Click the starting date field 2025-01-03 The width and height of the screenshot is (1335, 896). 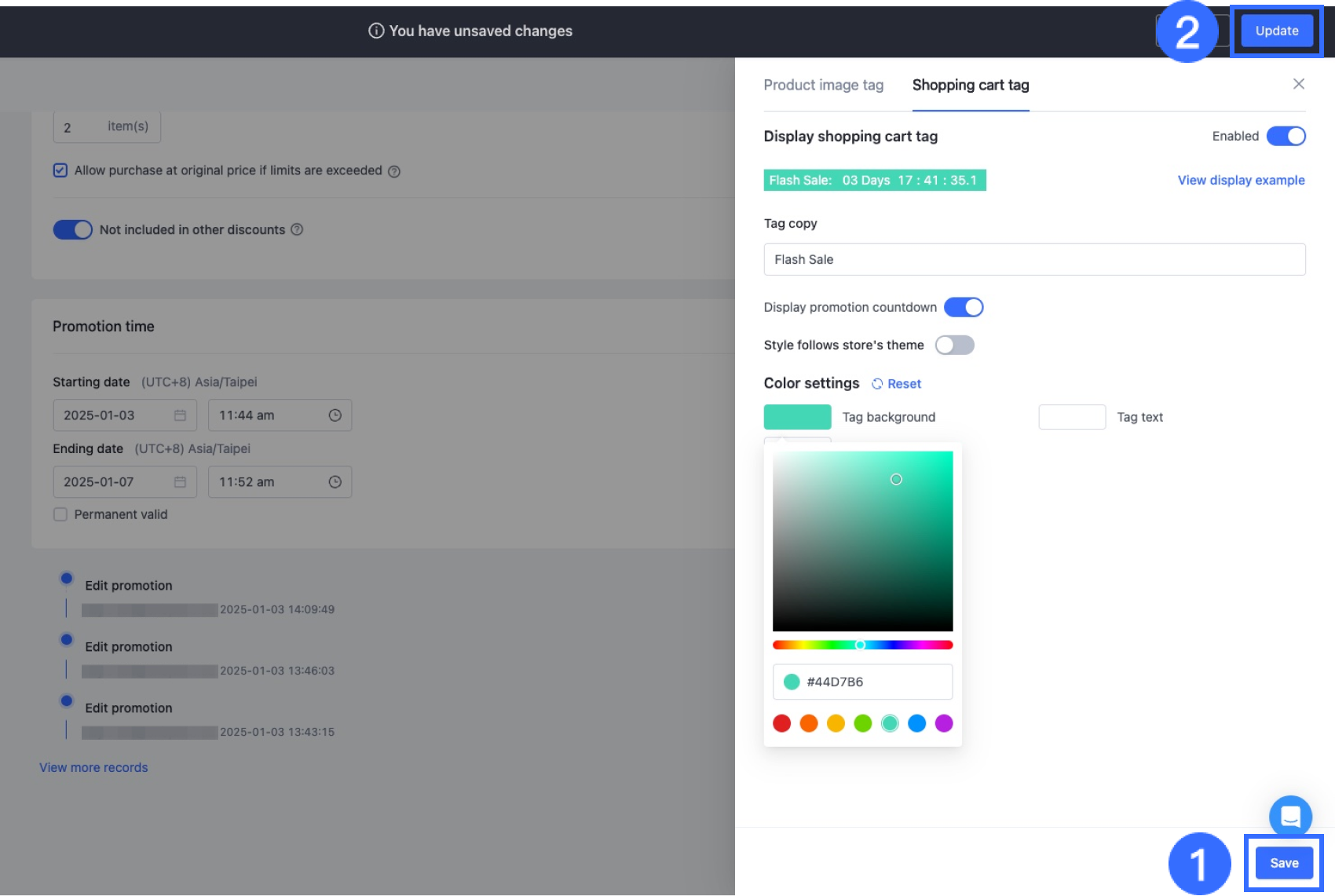pyautogui.click(x=125, y=415)
